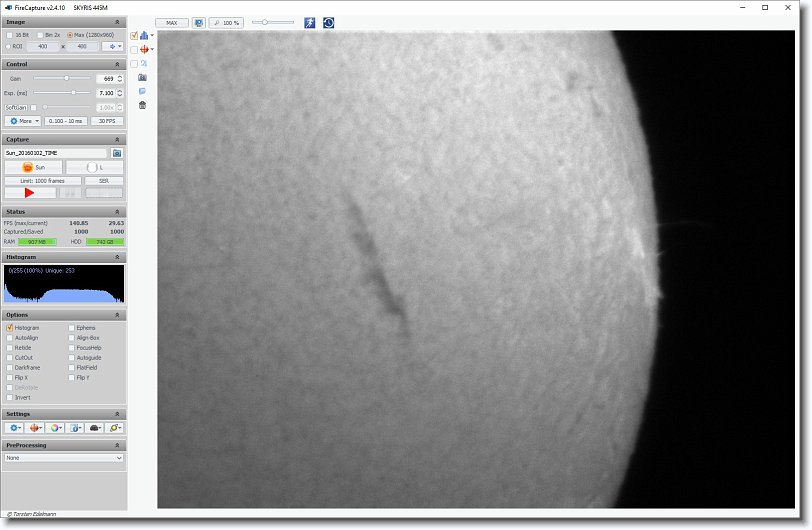Uncheck the histogram overlay checkbox in side toolbar
The height and width of the screenshot is (530, 812).
tap(134, 36)
